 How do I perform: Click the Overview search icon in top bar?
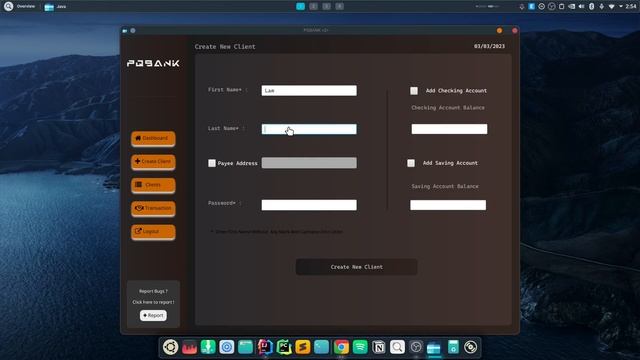(x=9, y=6)
